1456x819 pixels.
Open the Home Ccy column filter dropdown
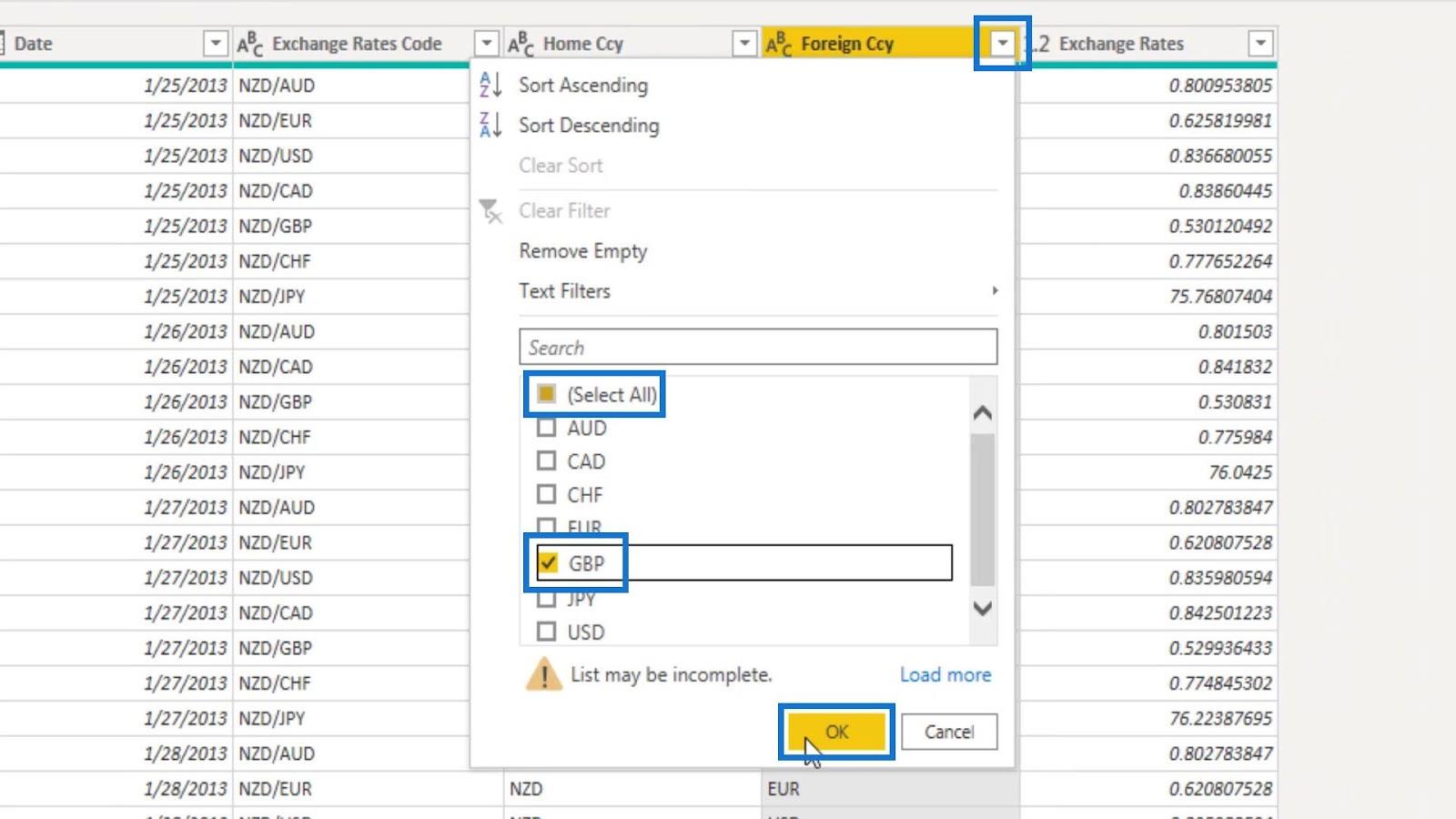[x=744, y=44]
